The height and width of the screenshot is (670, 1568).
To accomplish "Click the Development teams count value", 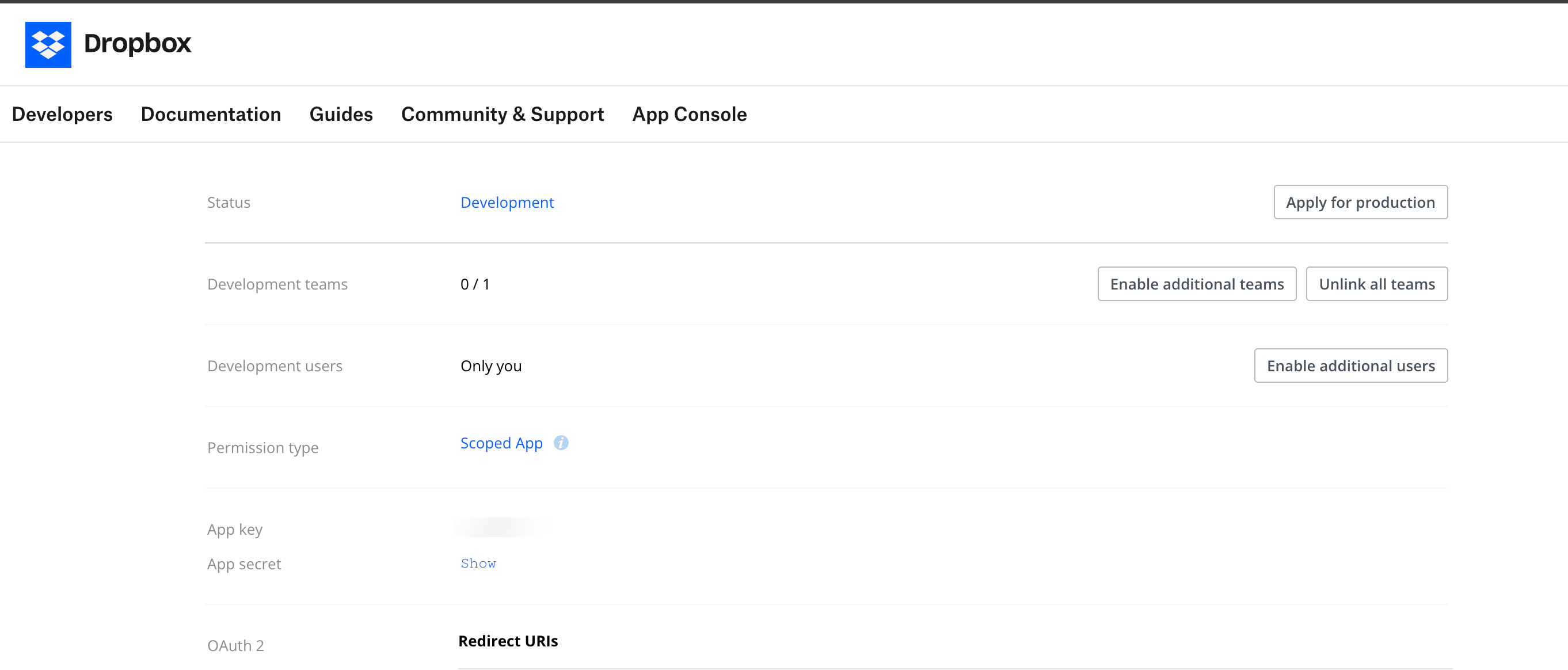I will click(475, 284).
